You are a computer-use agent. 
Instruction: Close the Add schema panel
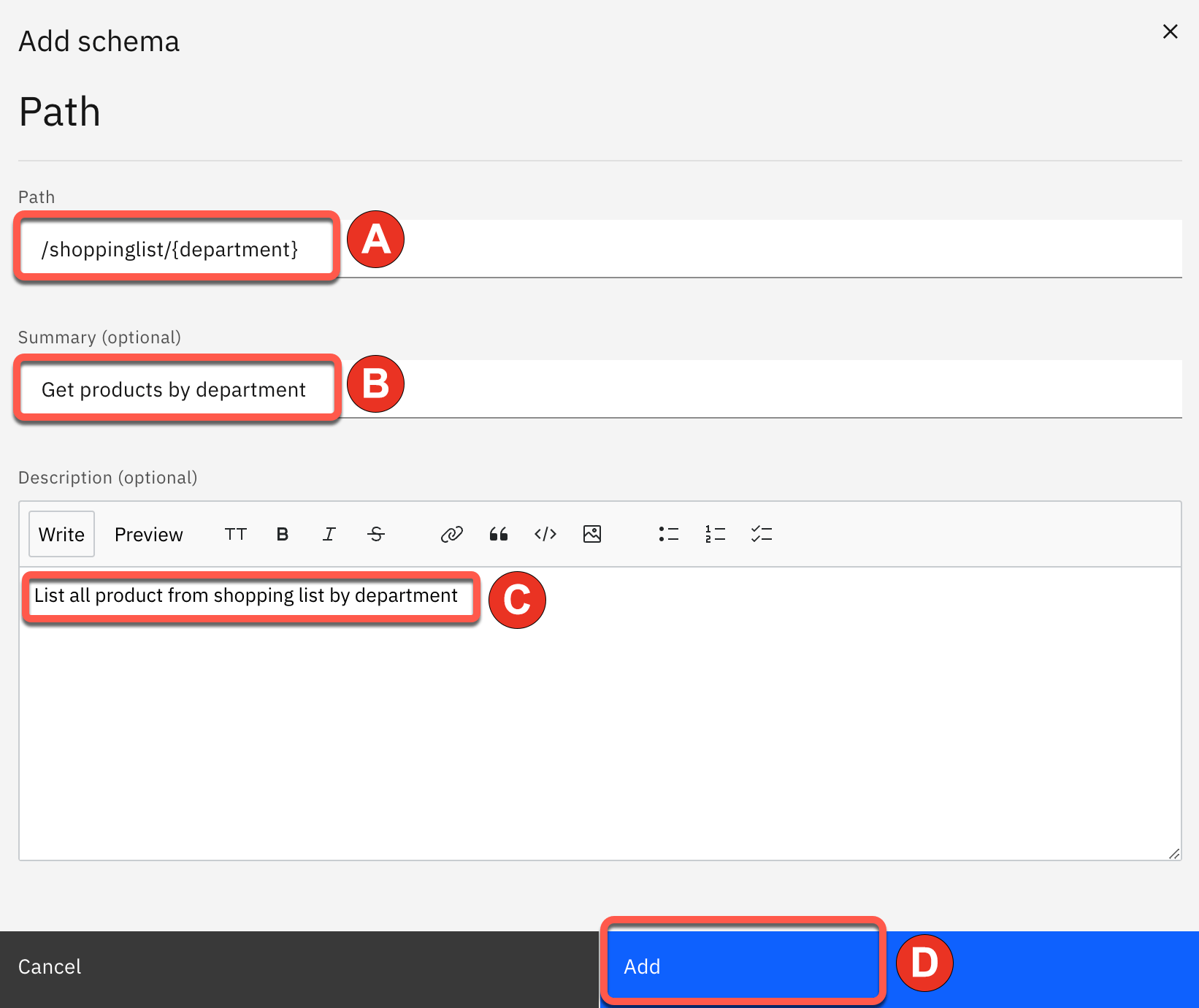(x=1170, y=31)
